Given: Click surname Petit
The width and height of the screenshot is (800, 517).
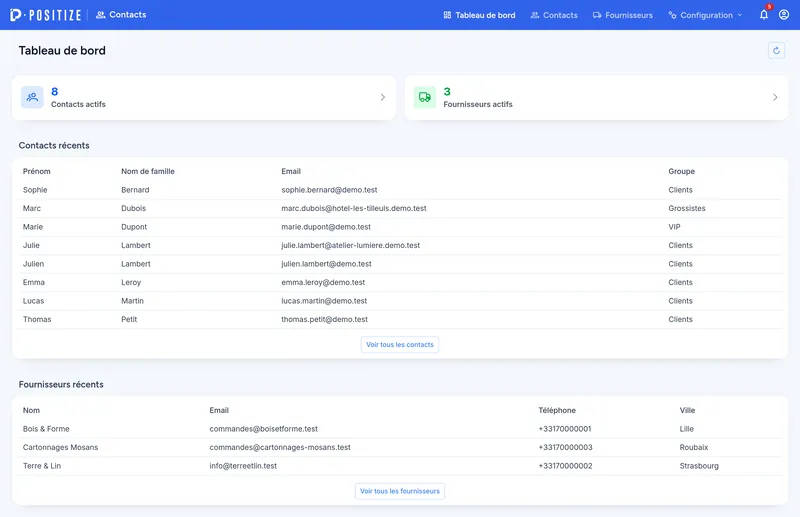Looking at the screenshot, I should click(x=129, y=319).
